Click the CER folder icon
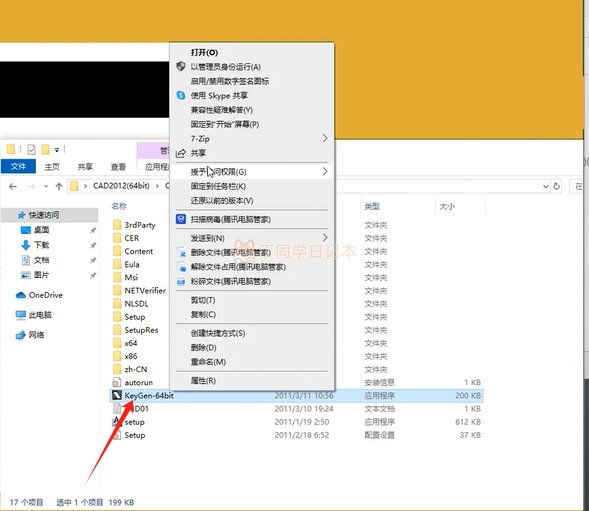Image resolution: width=589 pixels, height=511 pixels. (117, 238)
